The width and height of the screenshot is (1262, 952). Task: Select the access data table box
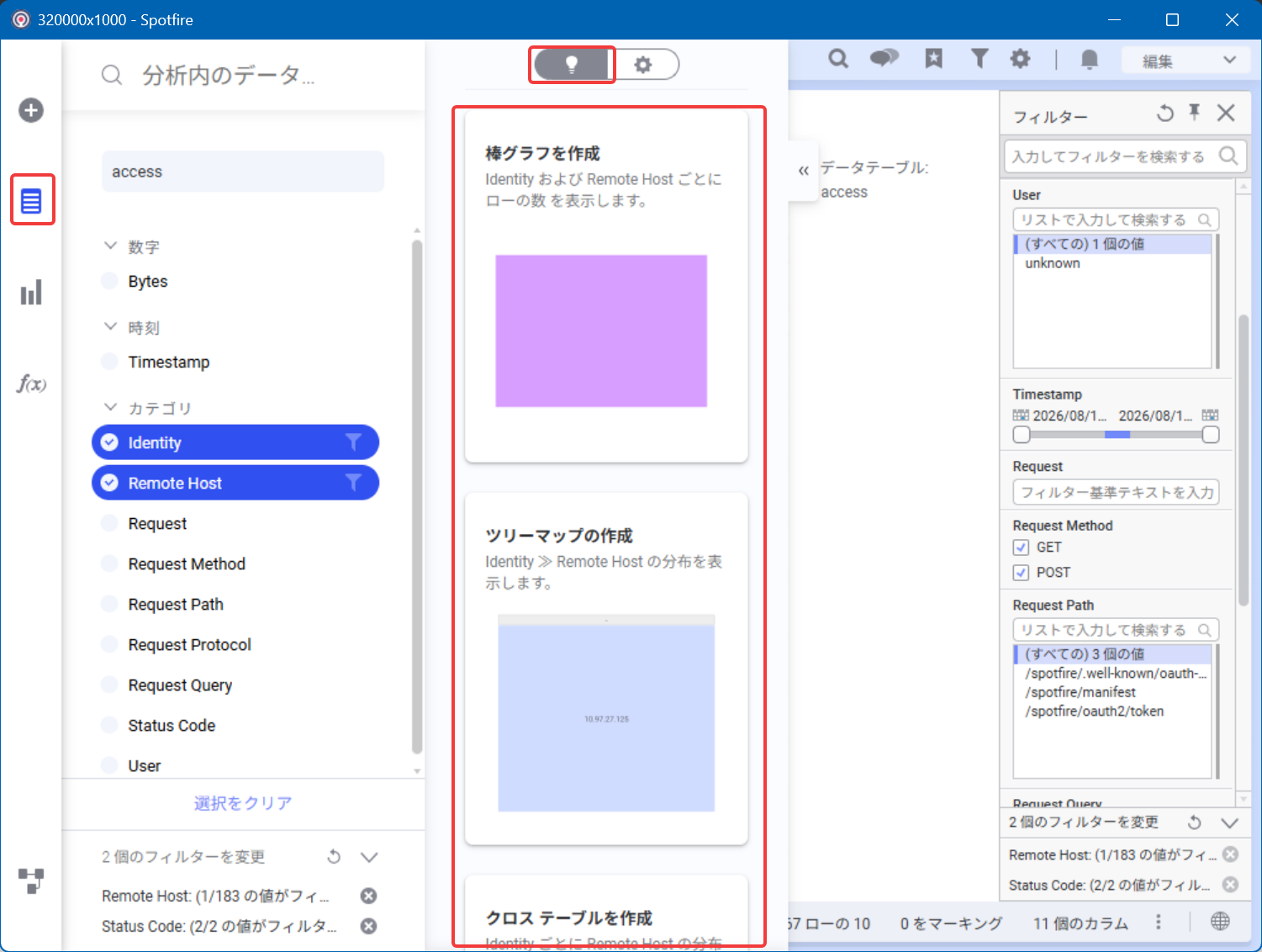(x=243, y=172)
